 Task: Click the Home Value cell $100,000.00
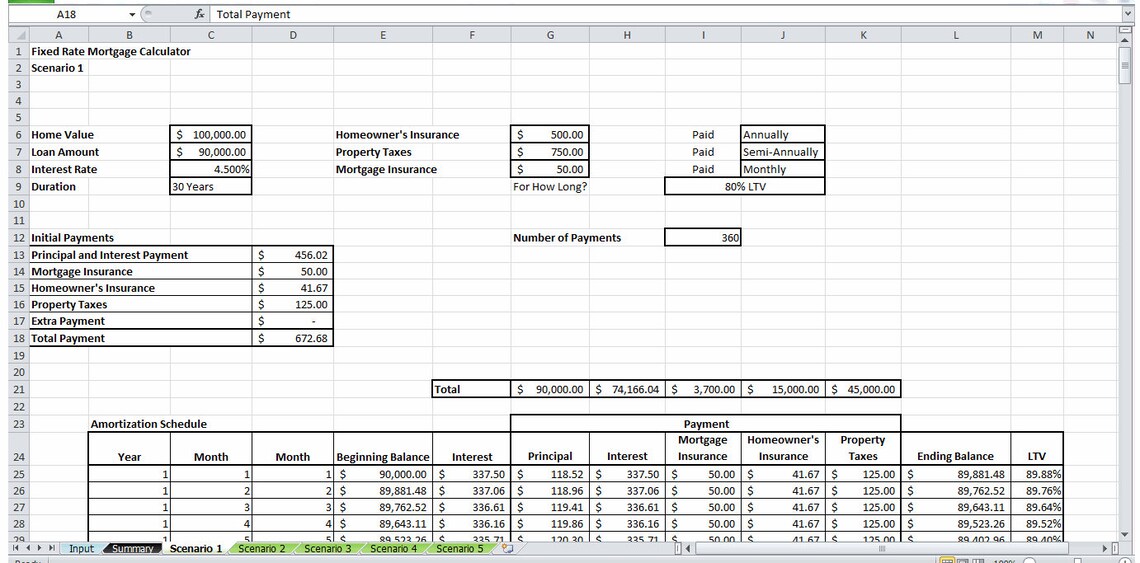click(211, 135)
